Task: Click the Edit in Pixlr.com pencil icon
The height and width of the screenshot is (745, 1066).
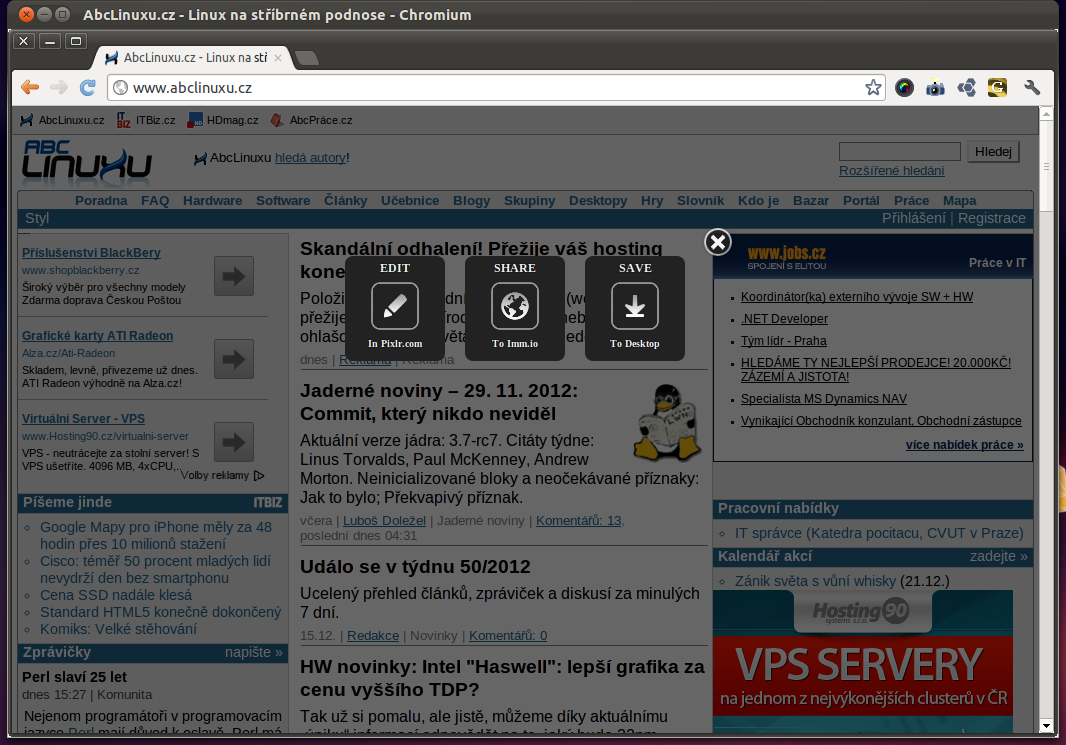Action: 394,307
